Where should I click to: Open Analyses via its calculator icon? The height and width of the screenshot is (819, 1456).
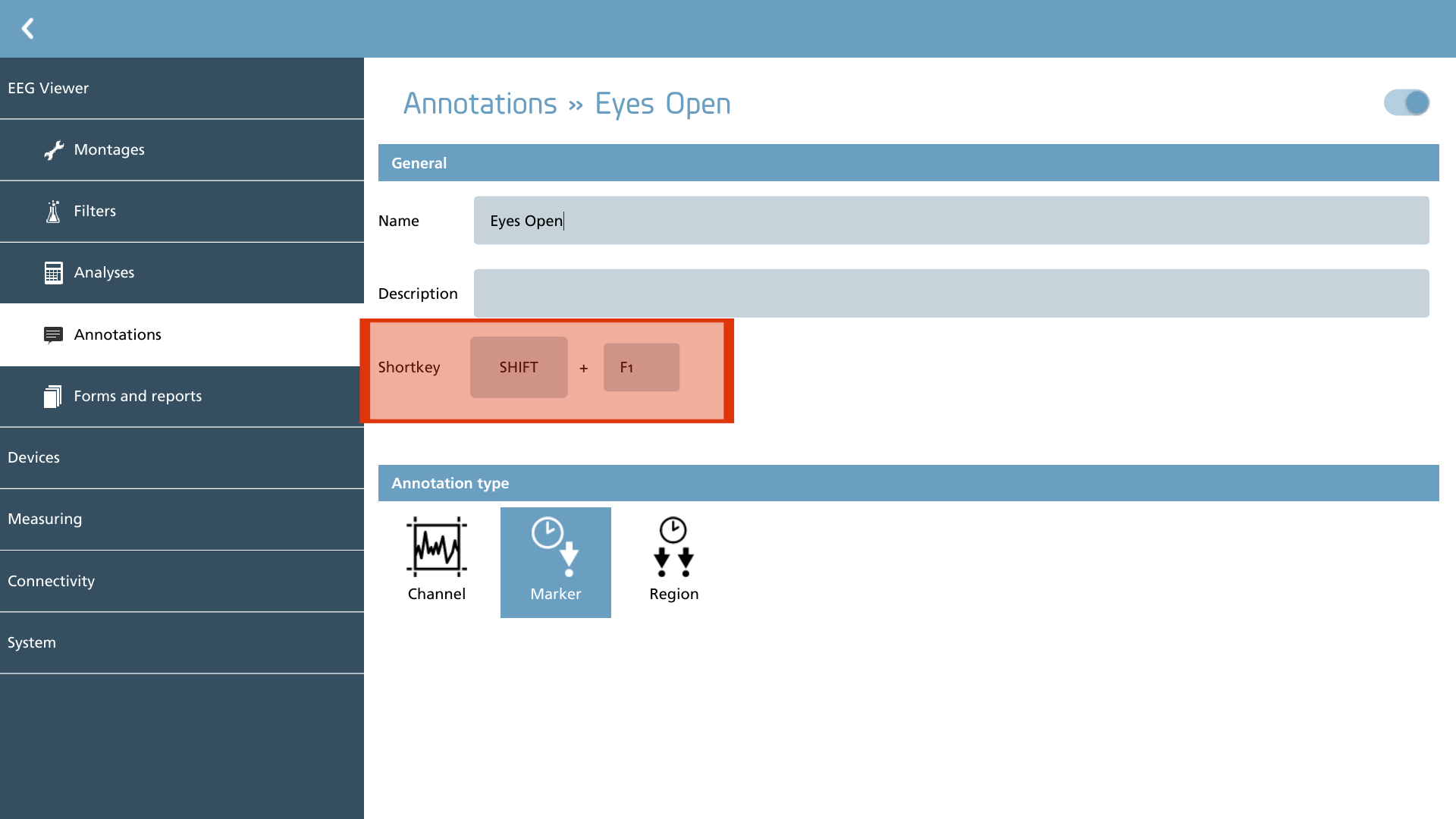click(53, 273)
